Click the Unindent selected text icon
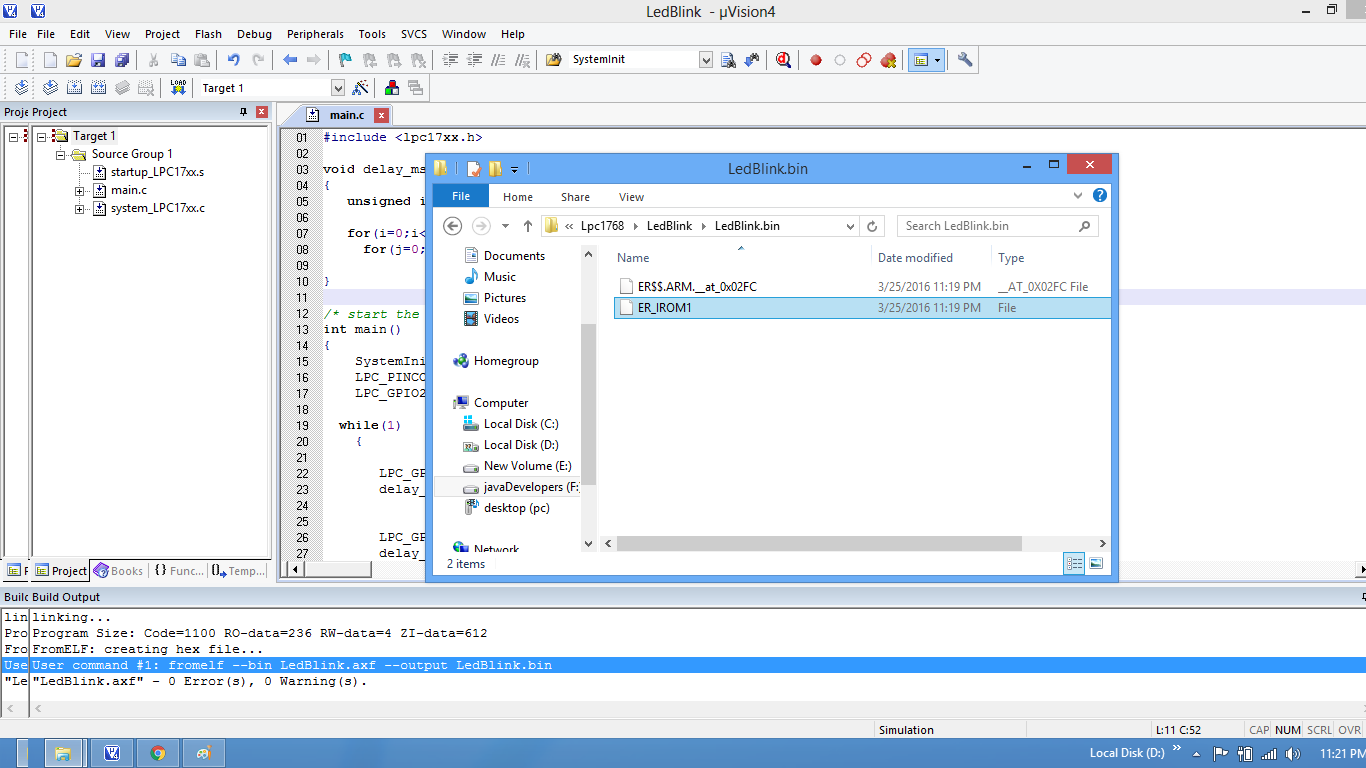The width and height of the screenshot is (1366, 768). pyautogui.click(x=474, y=60)
